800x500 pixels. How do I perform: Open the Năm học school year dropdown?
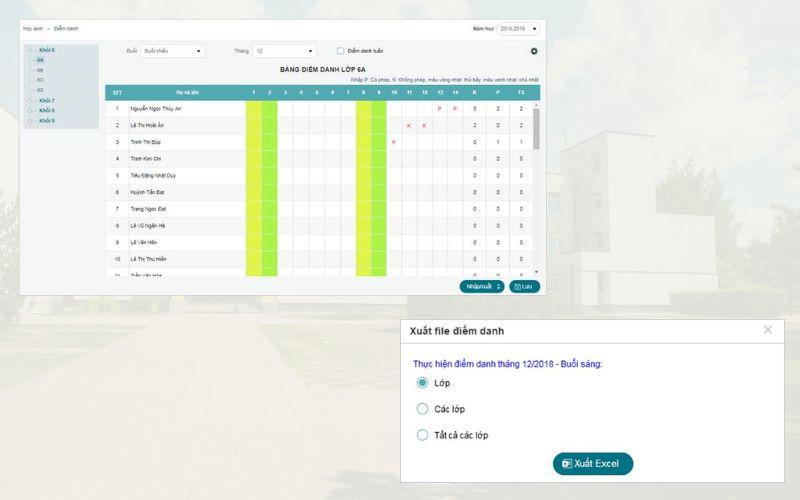tap(518, 29)
